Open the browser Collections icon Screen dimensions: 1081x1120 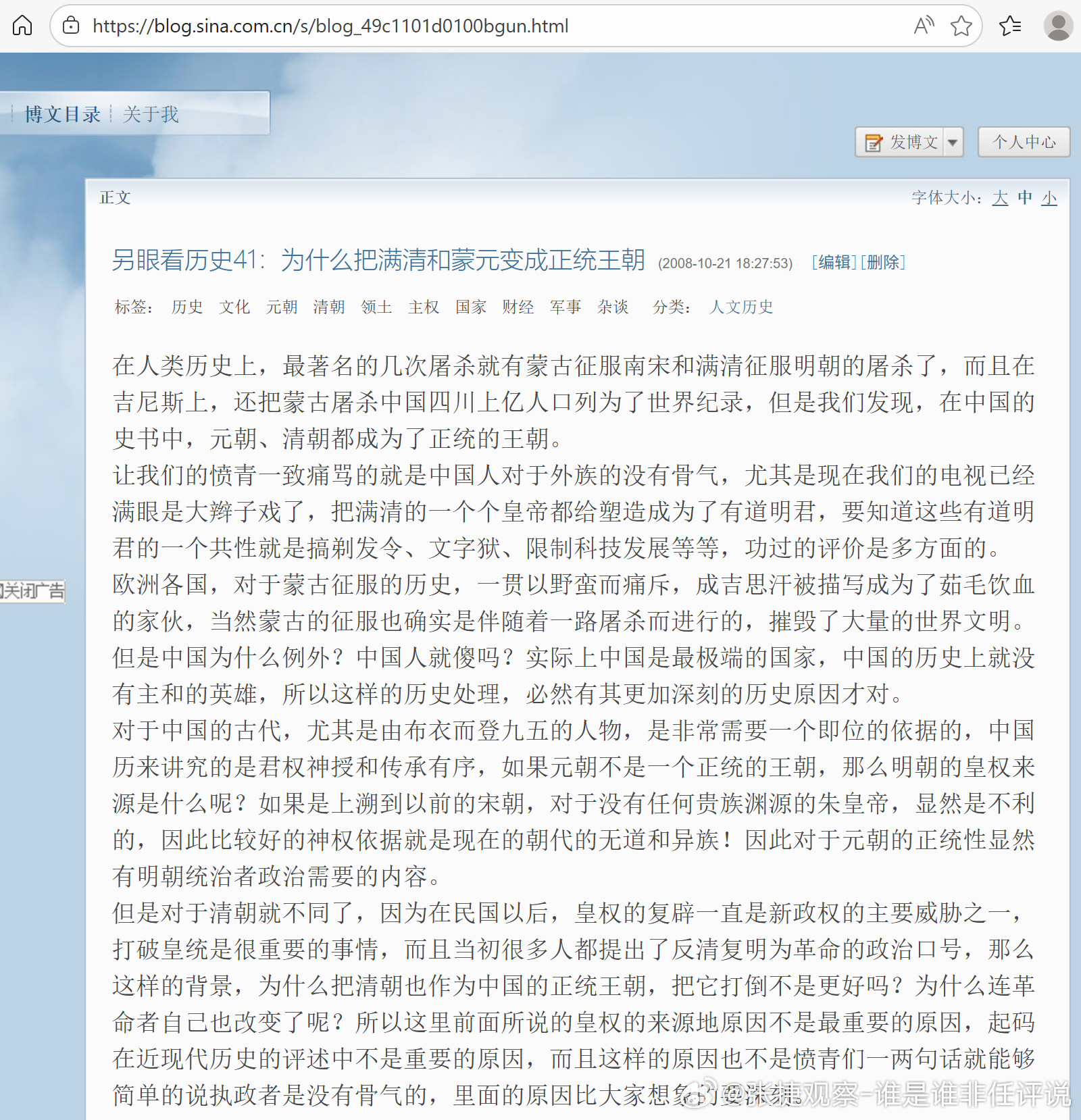tap(1010, 26)
